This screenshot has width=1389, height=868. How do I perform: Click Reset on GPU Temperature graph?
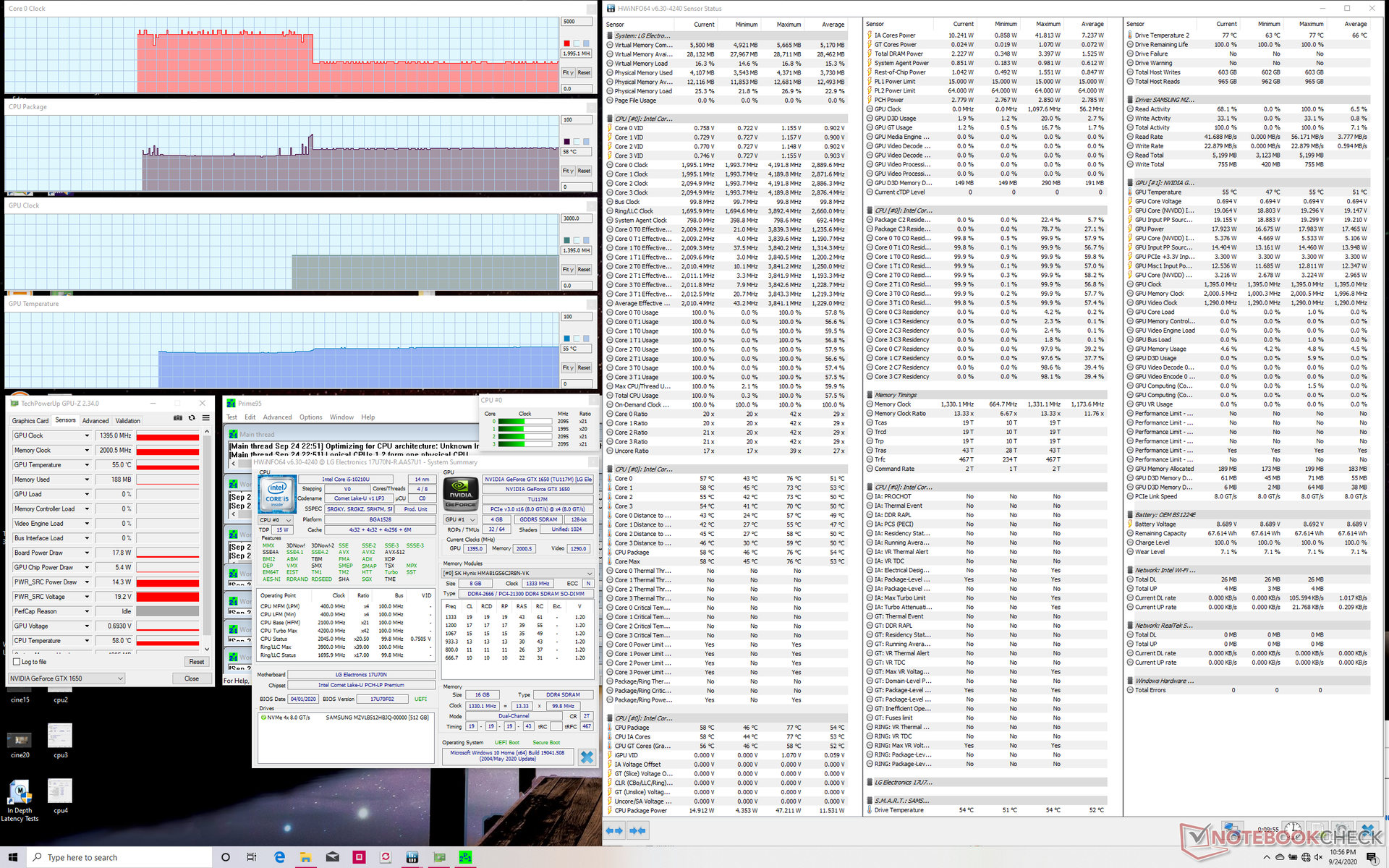pyautogui.click(x=585, y=367)
